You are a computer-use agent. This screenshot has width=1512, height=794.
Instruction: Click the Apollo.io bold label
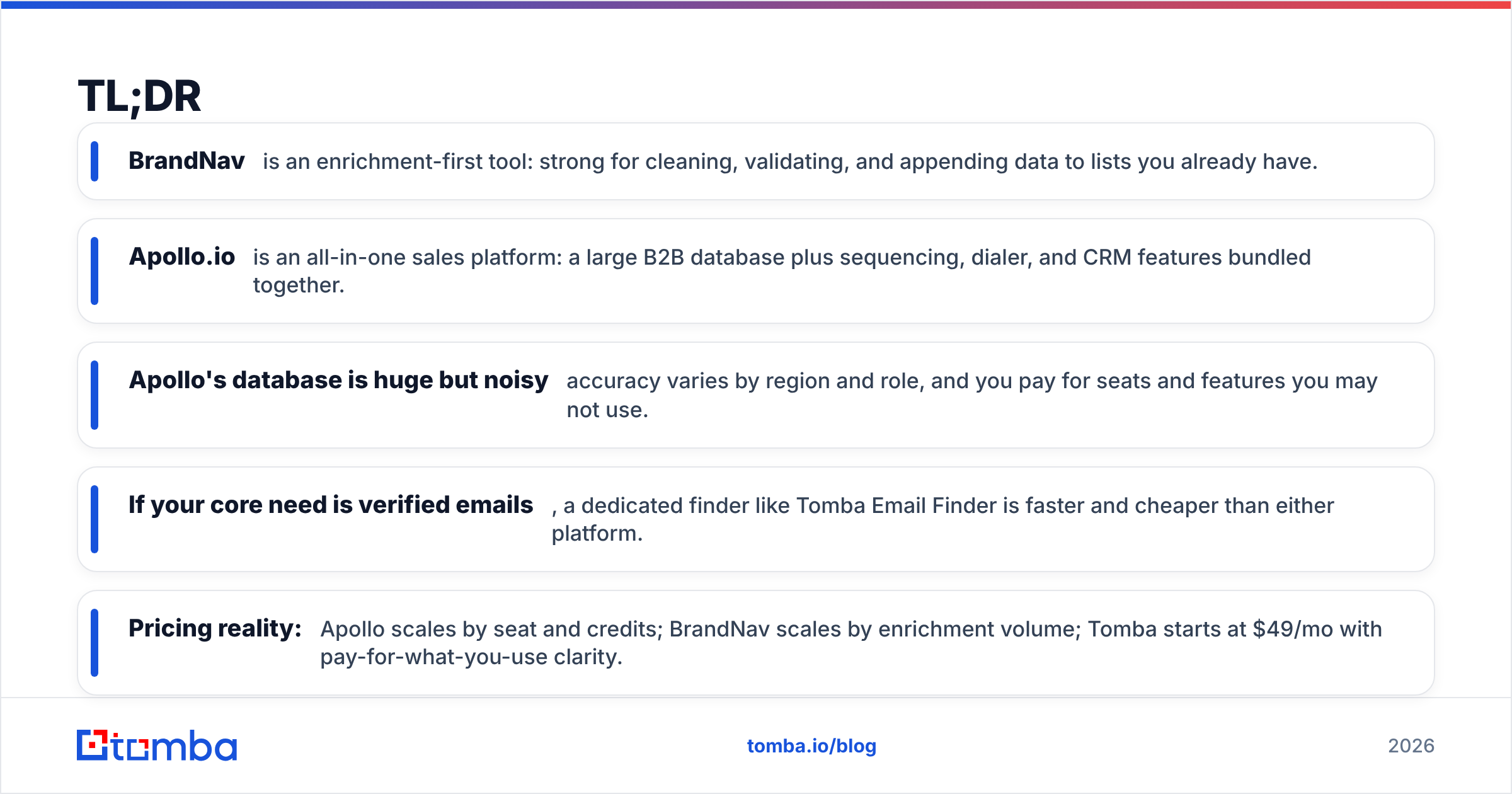click(x=181, y=257)
